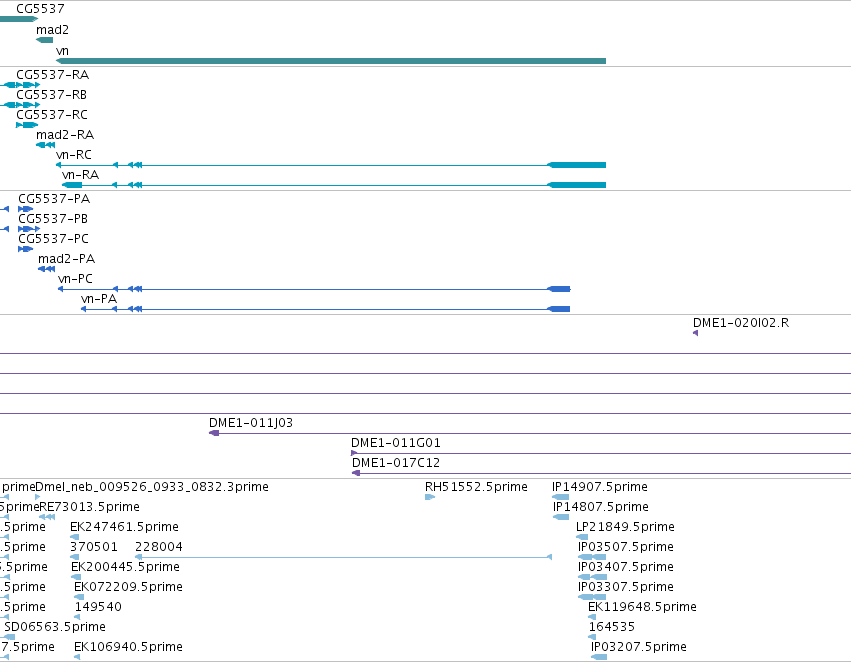Click the LP21849.5prime feature glyph
Viewport: 851px width, 662px height.
coord(582,537)
